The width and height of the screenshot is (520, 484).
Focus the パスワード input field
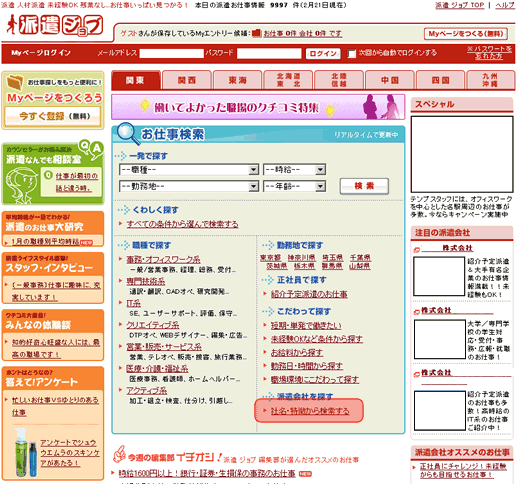tap(269, 53)
